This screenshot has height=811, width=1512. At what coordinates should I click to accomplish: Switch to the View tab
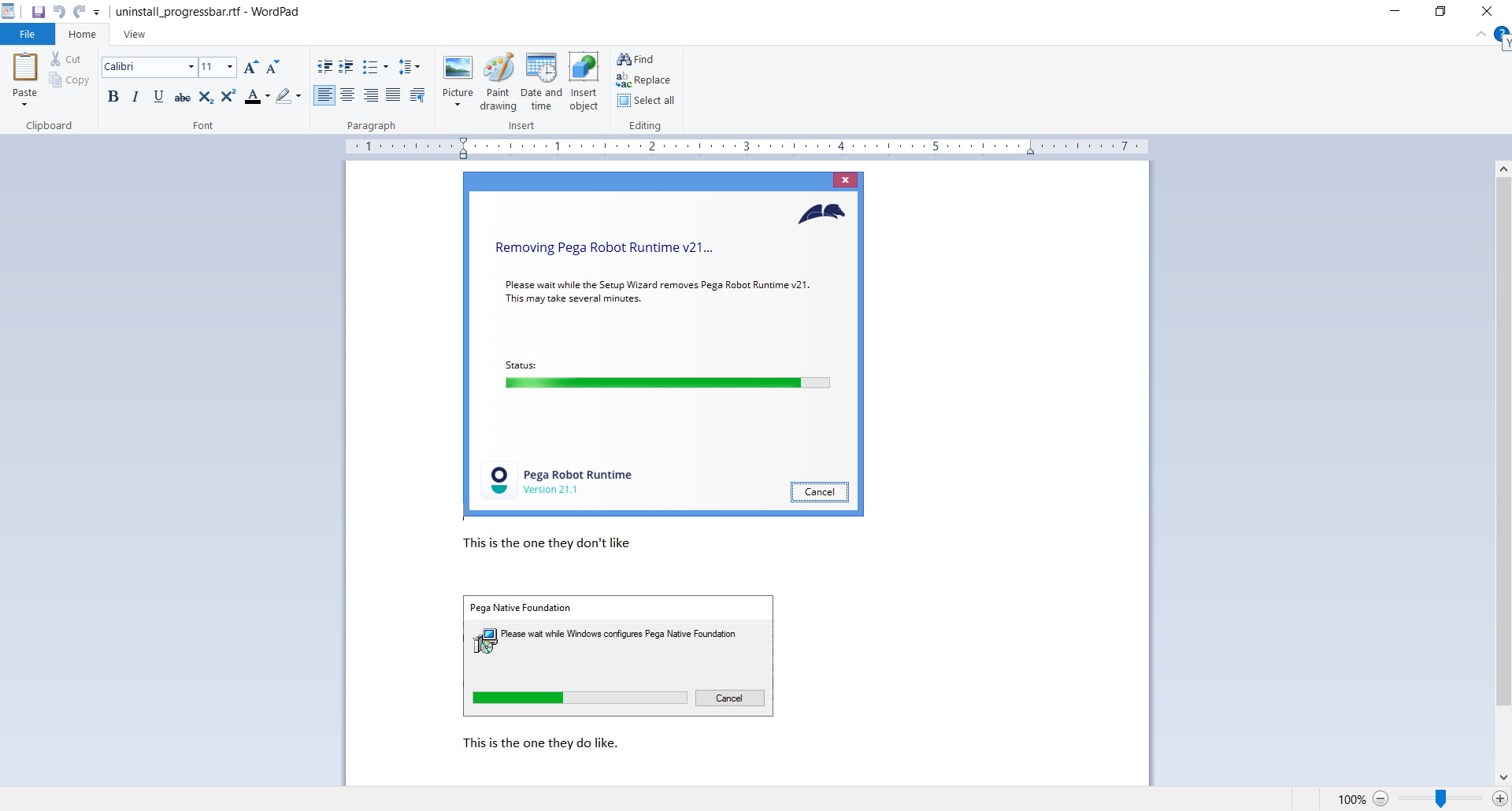(x=134, y=35)
